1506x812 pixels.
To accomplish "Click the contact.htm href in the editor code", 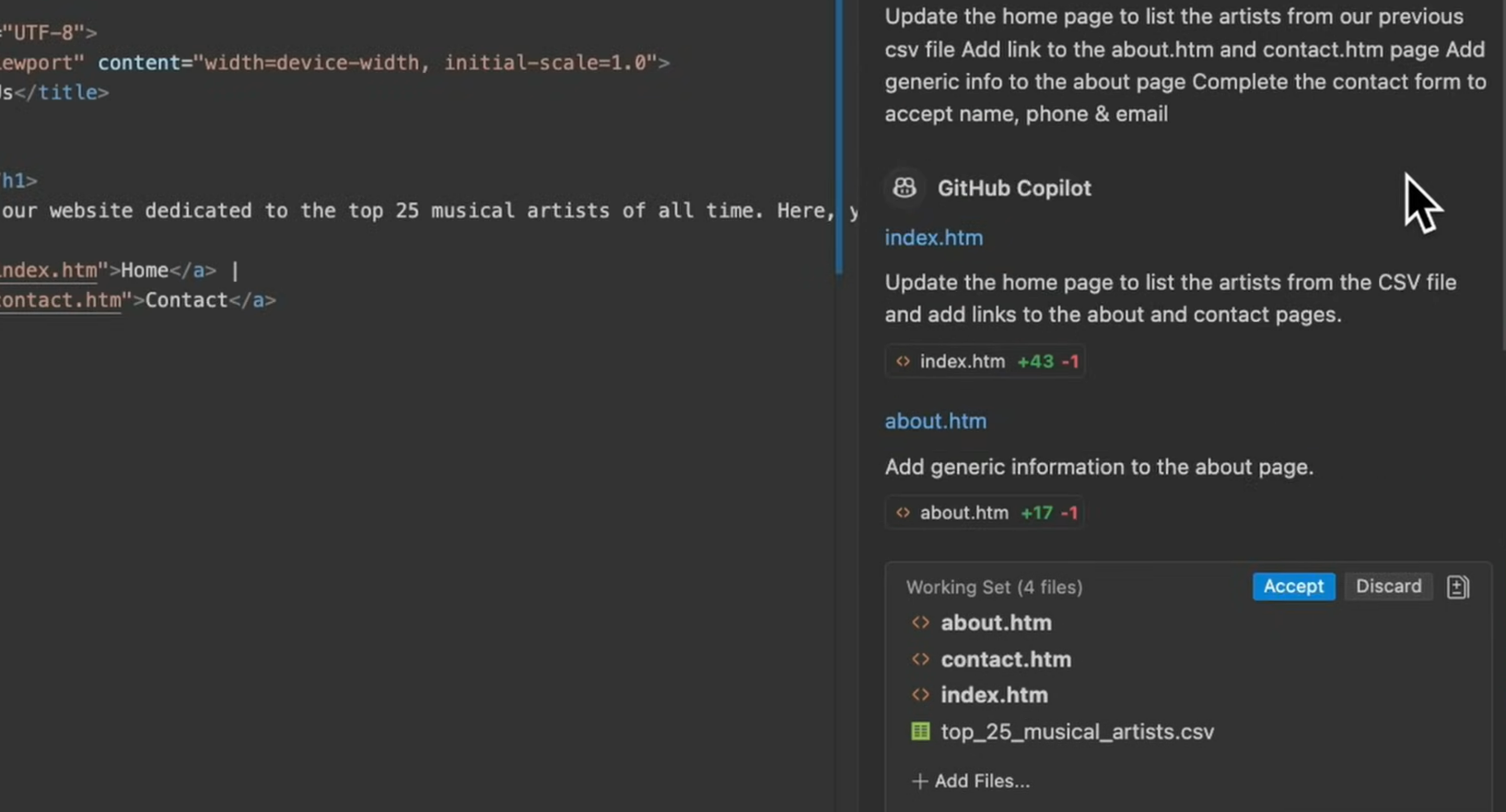I will [x=61, y=300].
